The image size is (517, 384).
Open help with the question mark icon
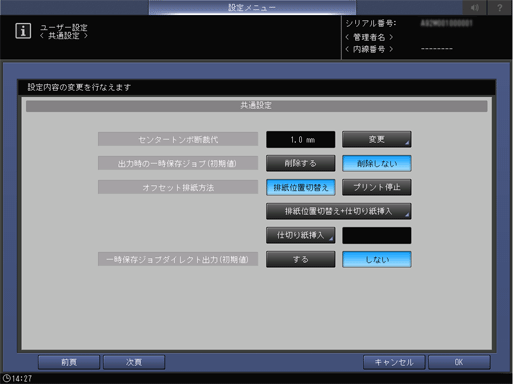[499, 7]
